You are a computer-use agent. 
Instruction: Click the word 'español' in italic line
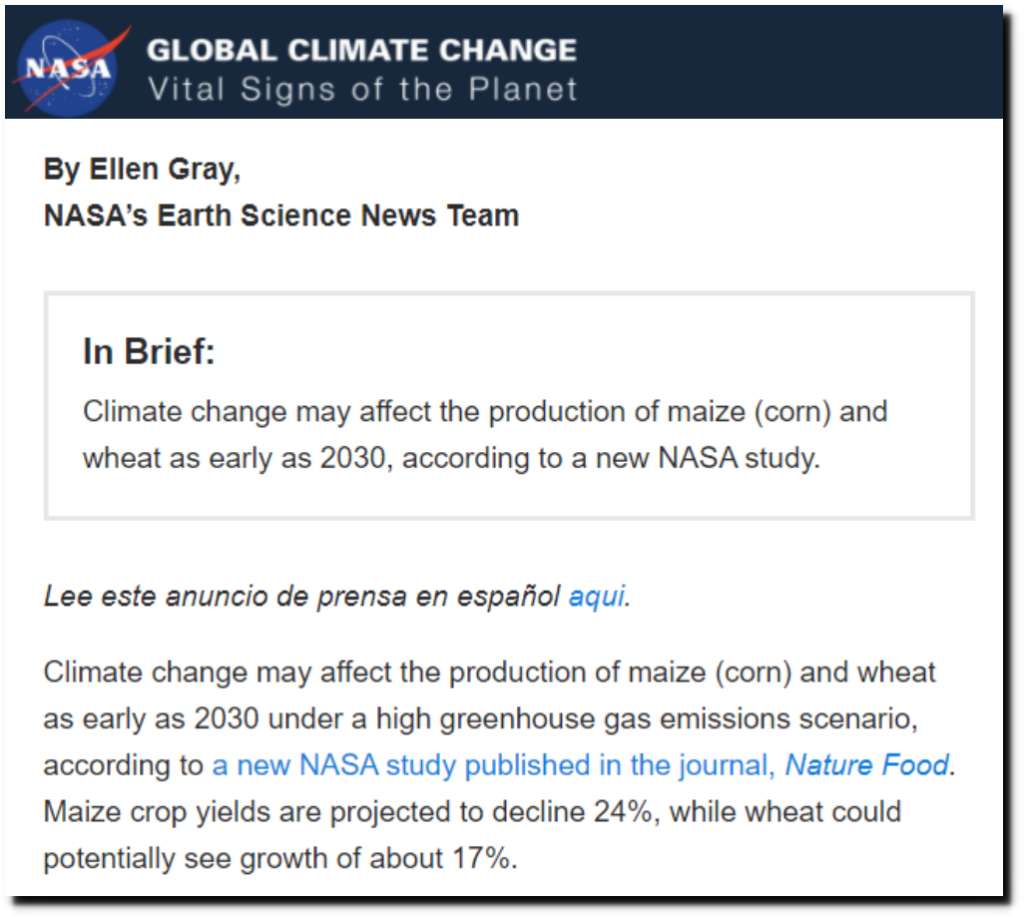pyautogui.click(x=508, y=596)
